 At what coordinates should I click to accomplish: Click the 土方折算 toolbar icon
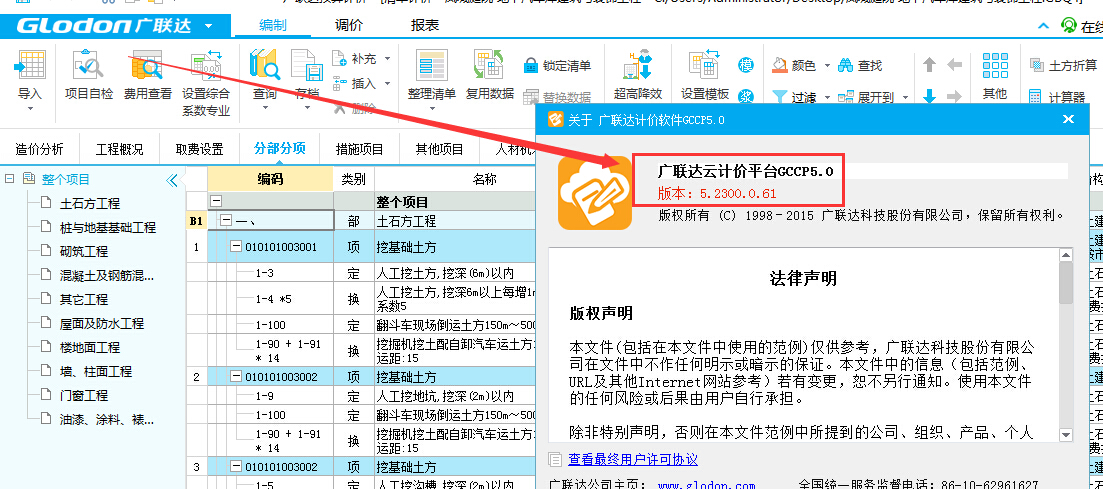(x=1035, y=65)
